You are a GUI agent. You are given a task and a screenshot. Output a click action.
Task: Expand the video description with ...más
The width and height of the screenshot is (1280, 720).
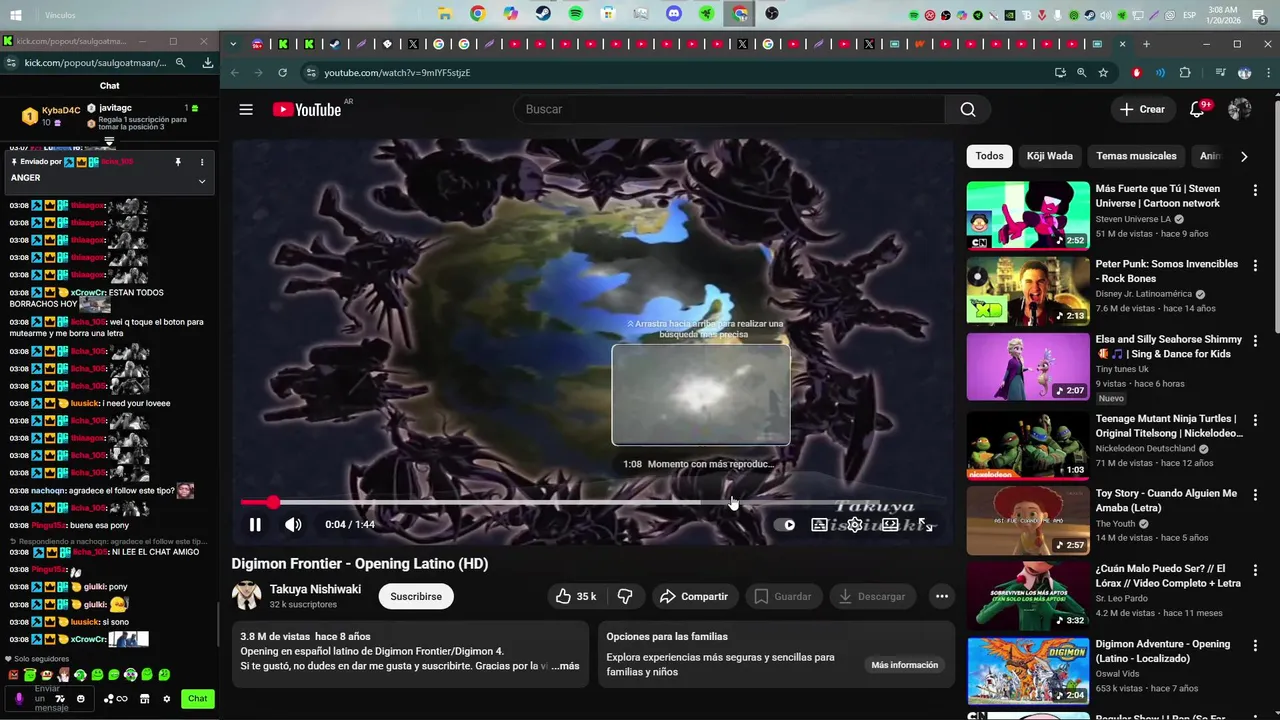pos(564,666)
